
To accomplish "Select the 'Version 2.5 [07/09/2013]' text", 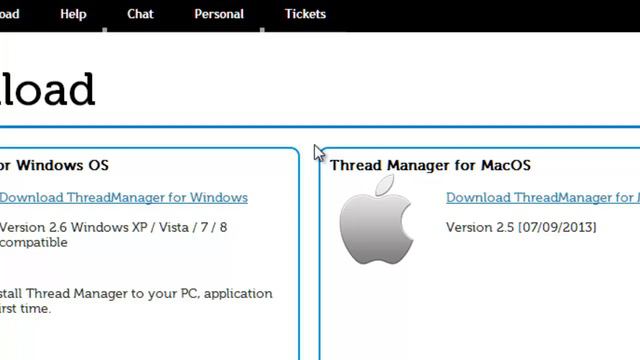I will point(521,227).
